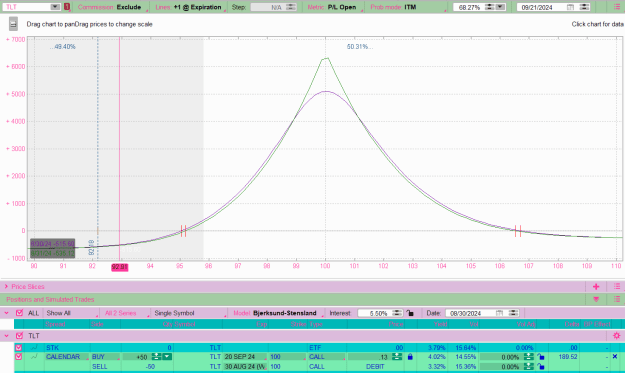Viewport: 625px width, 373px height.
Task: Toggle the Interest rate lock icon
Action: pyautogui.click(x=410, y=313)
